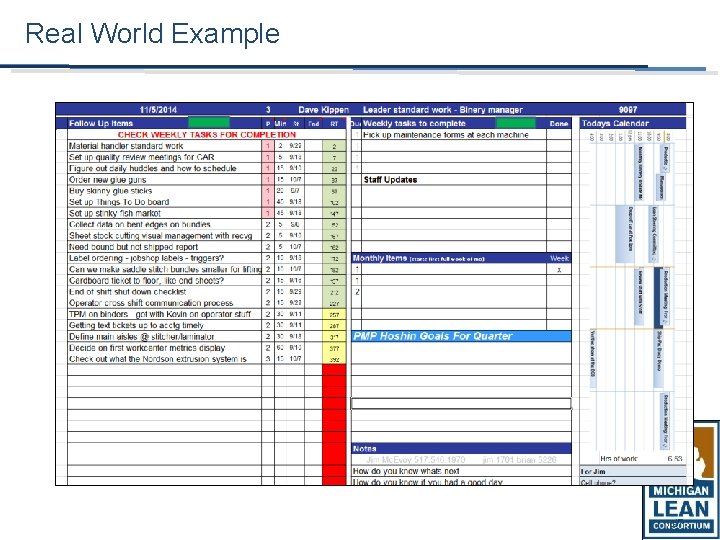The width and height of the screenshot is (720, 540).
Task: Select "Need bound but not shipped report"
Action: tap(133, 247)
